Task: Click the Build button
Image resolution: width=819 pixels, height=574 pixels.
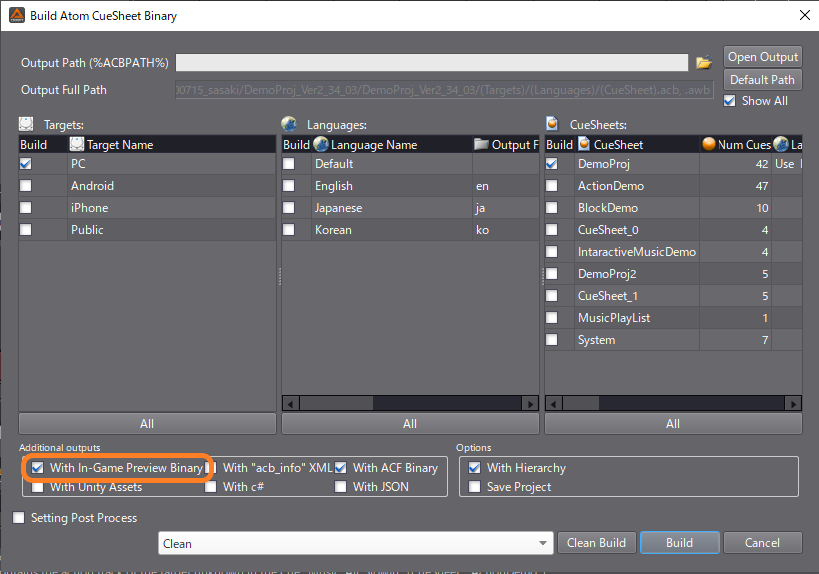Action: point(680,543)
